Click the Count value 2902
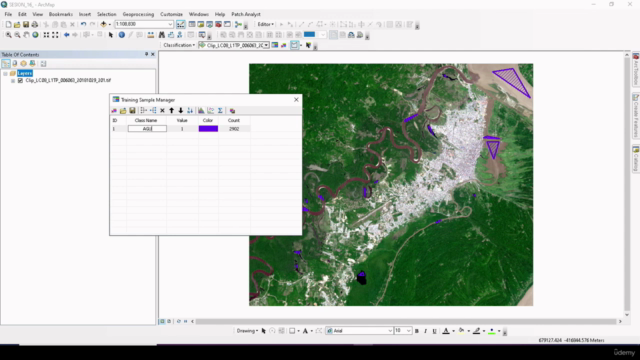 [x=234, y=129]
